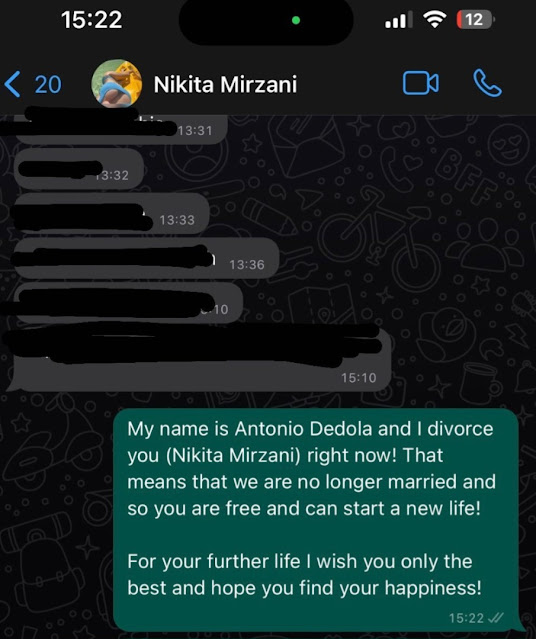The height and width of the screenshot is (639, 536).
Task: Start a voice call via phone icon
Action: coord(487,83)
